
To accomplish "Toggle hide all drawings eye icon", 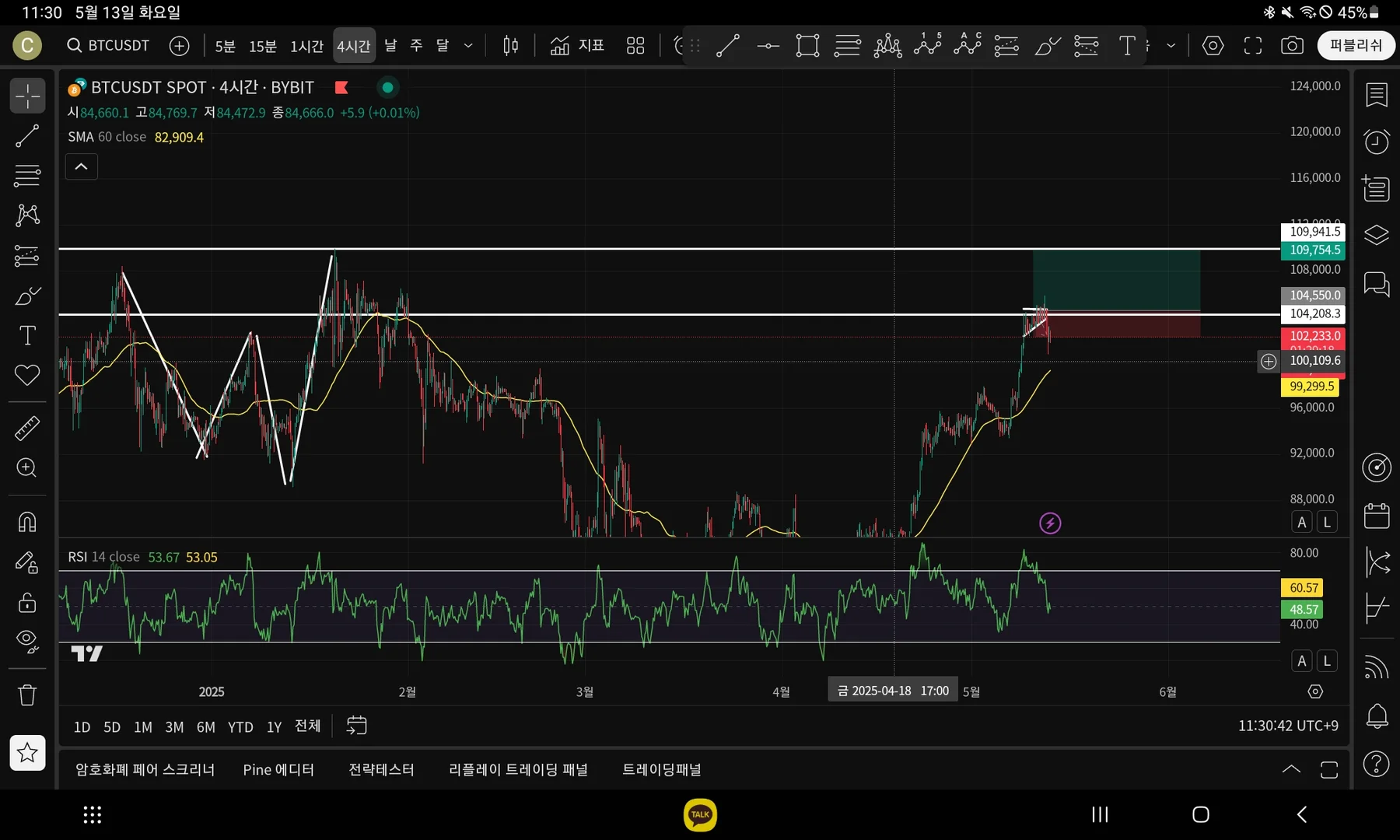I will [x=27, y=641].
